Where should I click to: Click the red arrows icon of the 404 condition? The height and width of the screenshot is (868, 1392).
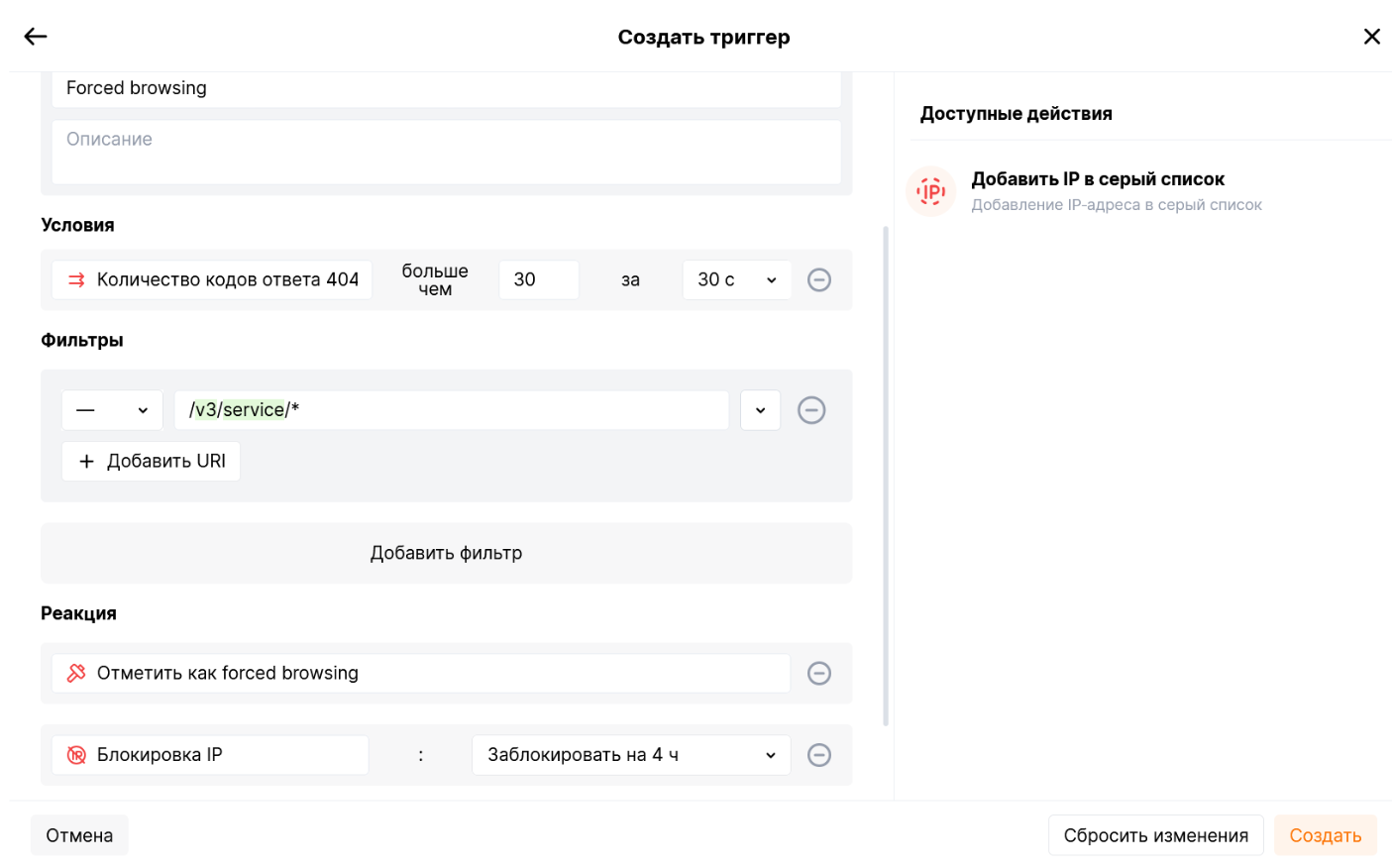tap(76, 280)
